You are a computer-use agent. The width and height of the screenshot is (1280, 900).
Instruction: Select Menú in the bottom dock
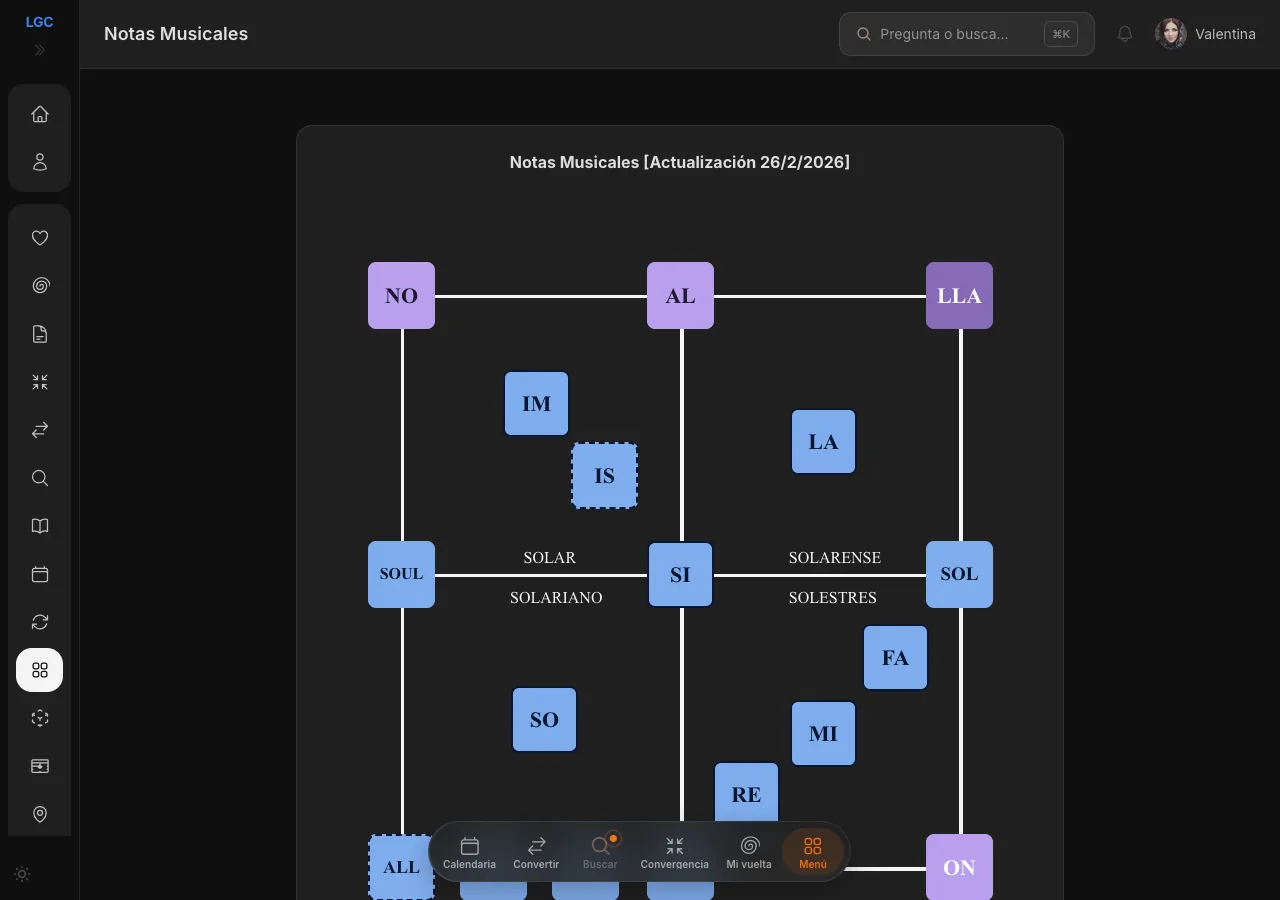coord(813,852)
